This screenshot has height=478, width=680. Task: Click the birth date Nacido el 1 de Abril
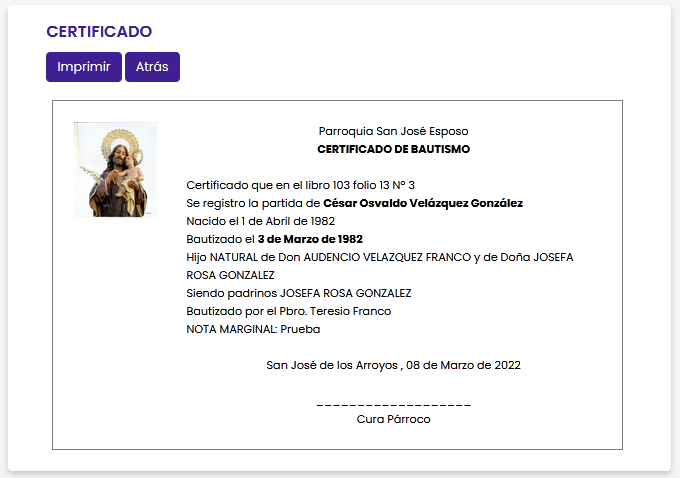pyautogui.click(x=260, y=221)
